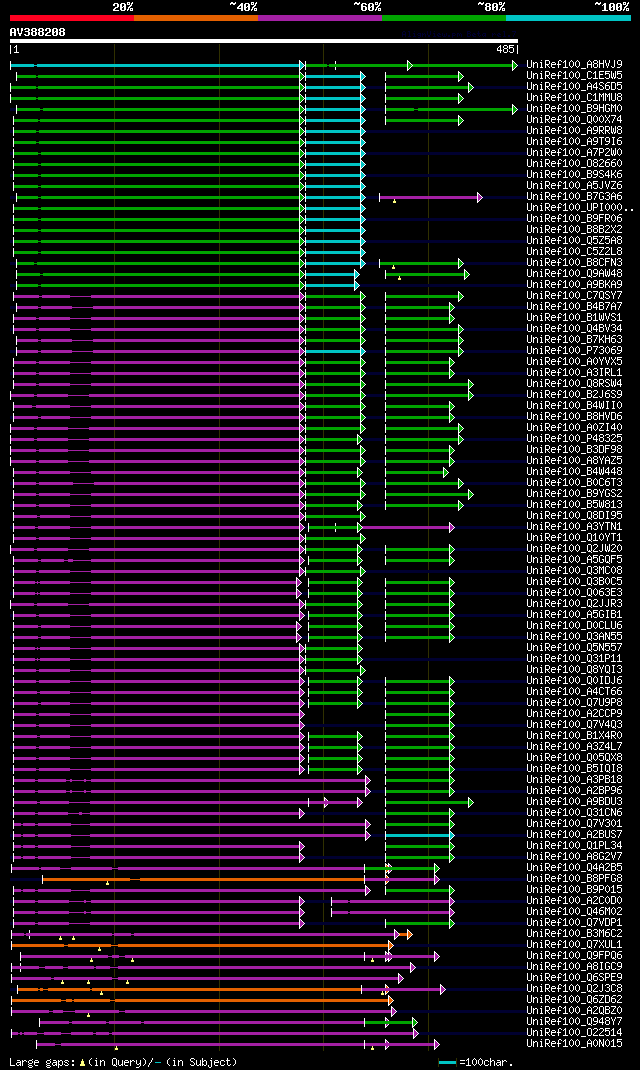View hit UniRef100_P48325
Screen dimensions: 640x1070
(x=574, y=438)
